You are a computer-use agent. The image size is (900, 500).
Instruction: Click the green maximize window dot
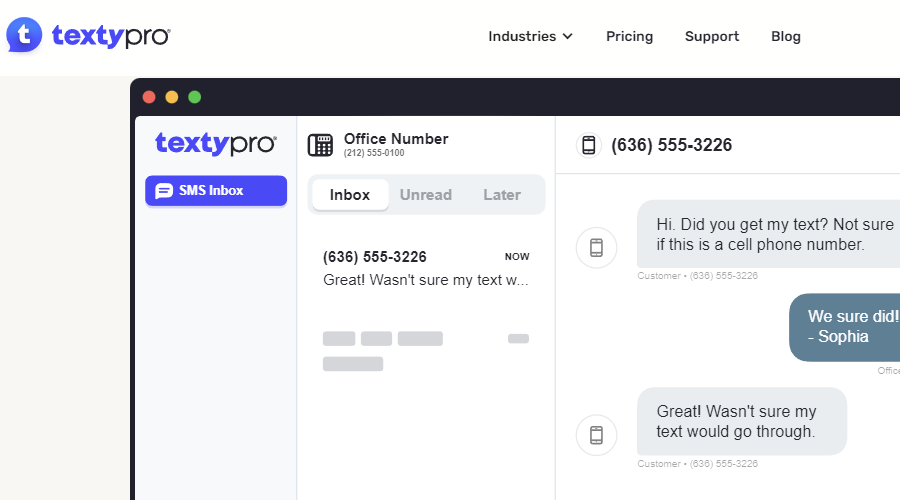click(195, 97)
